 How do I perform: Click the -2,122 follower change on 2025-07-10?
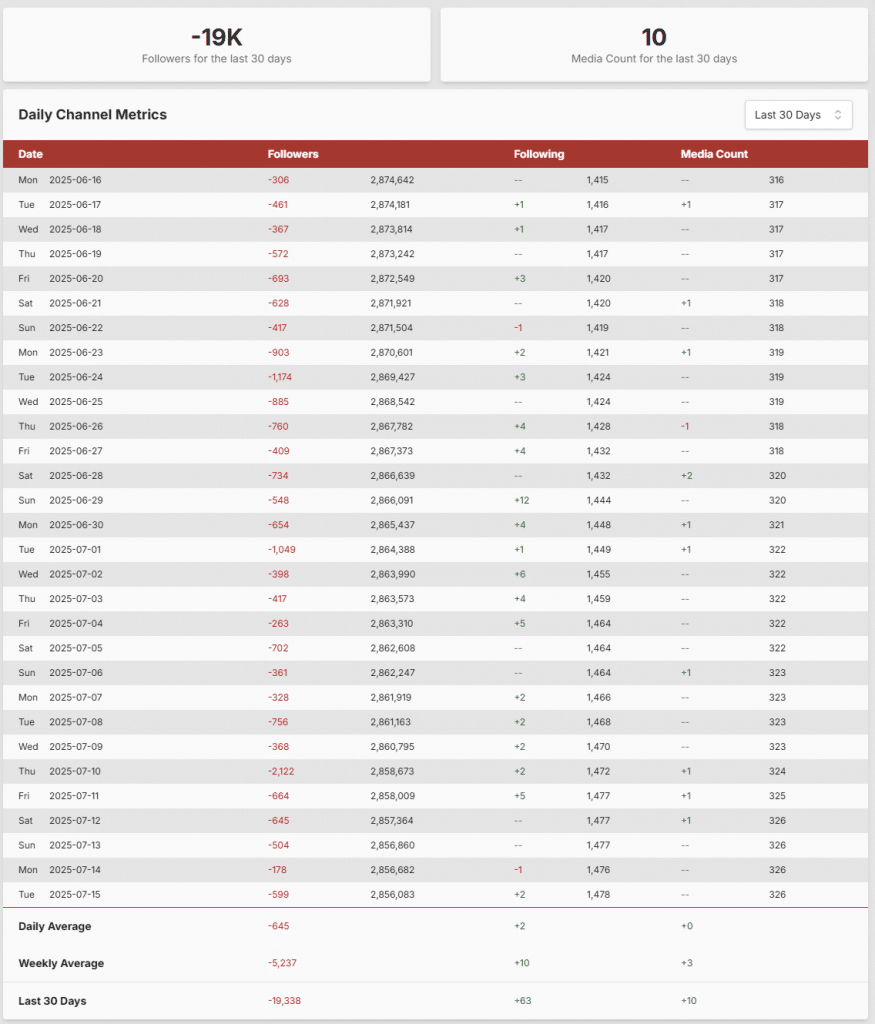[x=281, y=771]
